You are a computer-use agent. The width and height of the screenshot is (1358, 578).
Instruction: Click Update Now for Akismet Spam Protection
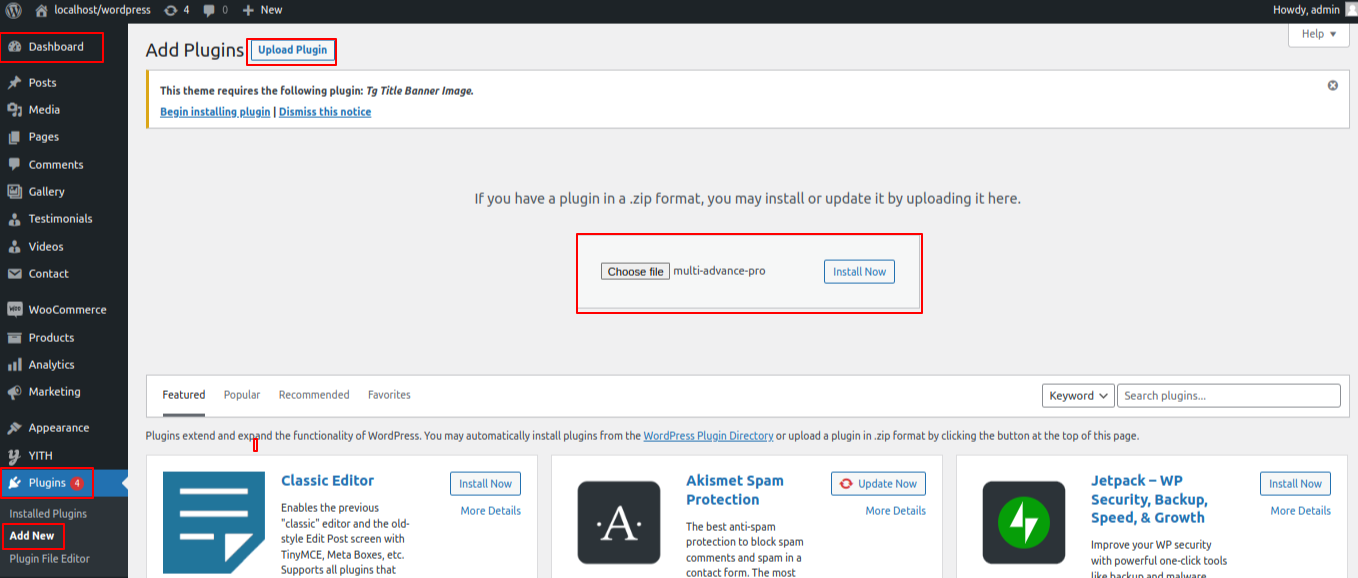pos(878,484)
